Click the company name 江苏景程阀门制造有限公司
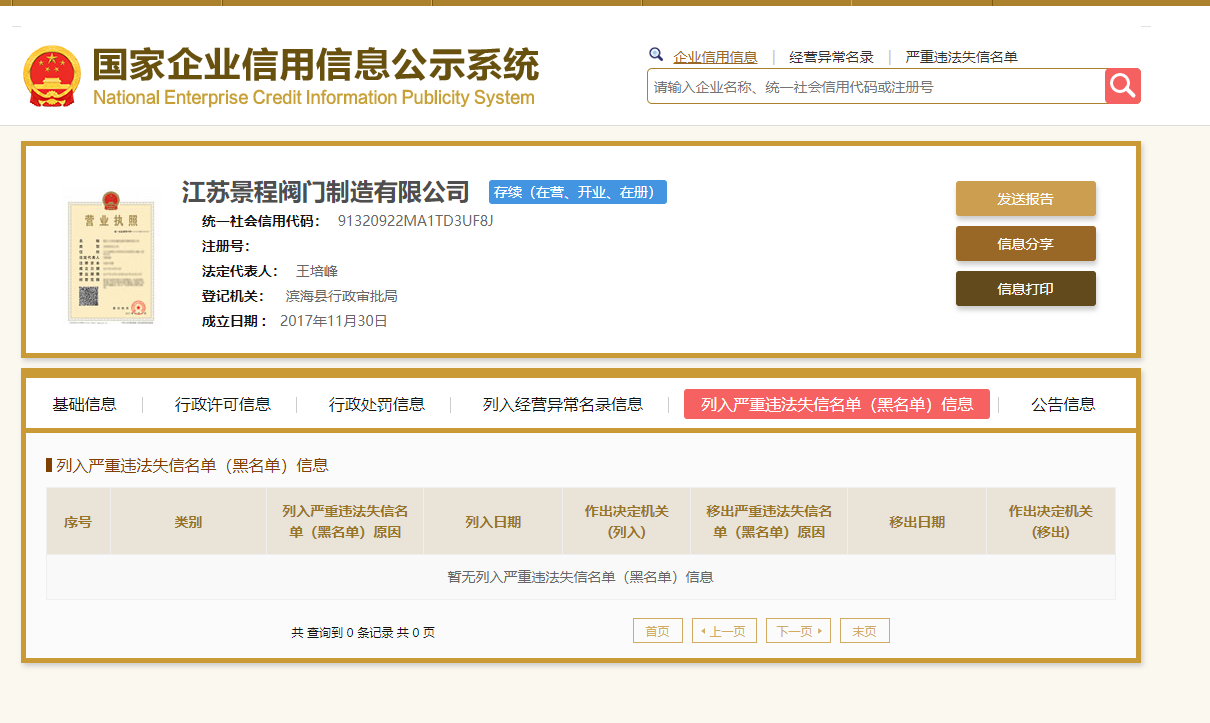This screenshot has width=1210, height=723. (325, 191)
